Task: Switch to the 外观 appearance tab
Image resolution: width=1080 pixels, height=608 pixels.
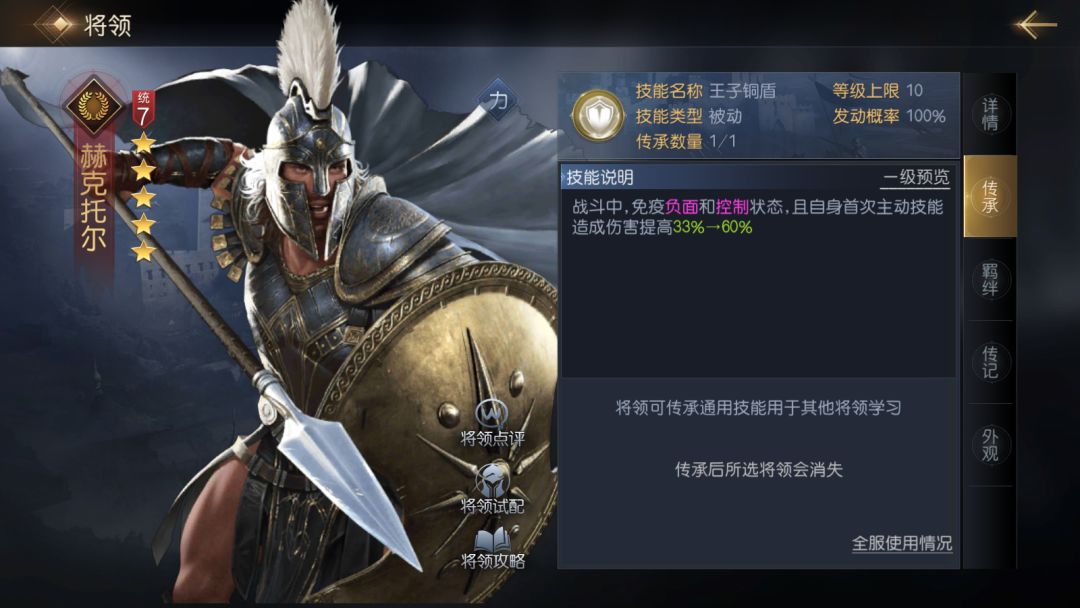Action: (990, 445)
